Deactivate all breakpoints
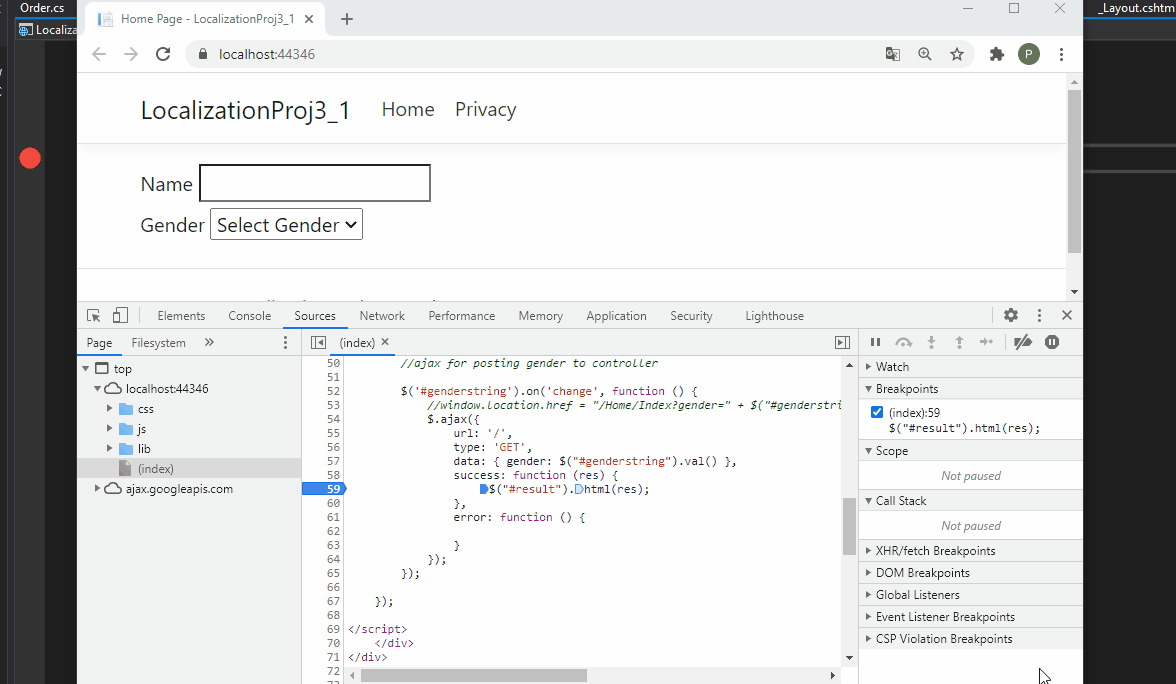This screenshot has width=1176, height=684. (x=1022, y=342)
